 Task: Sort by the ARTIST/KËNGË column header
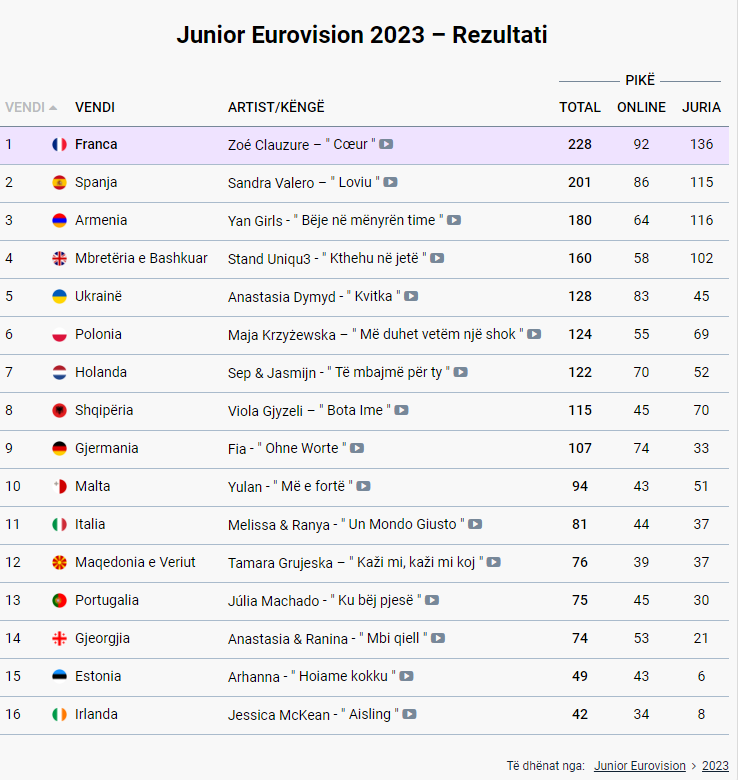276,107
